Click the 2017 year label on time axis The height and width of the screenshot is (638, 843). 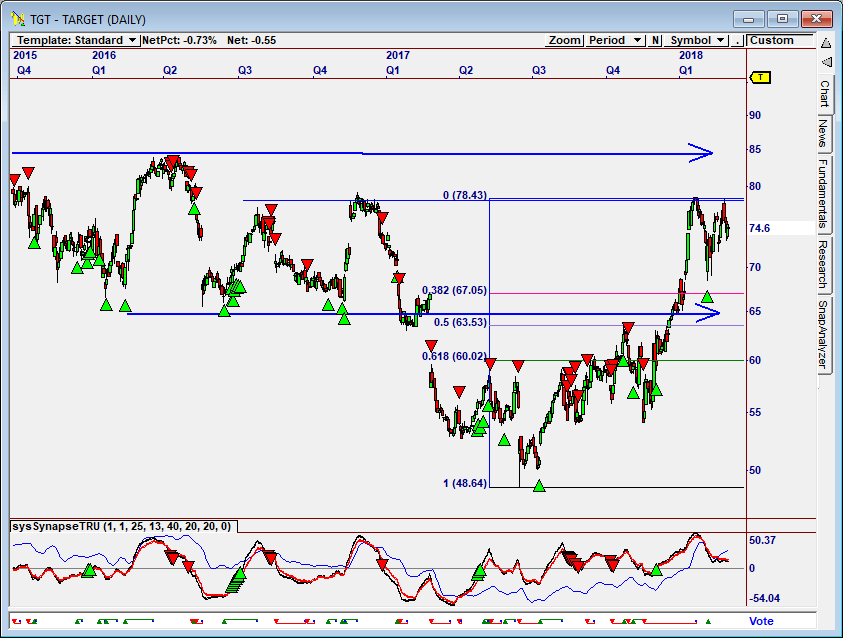pos(398,55)
